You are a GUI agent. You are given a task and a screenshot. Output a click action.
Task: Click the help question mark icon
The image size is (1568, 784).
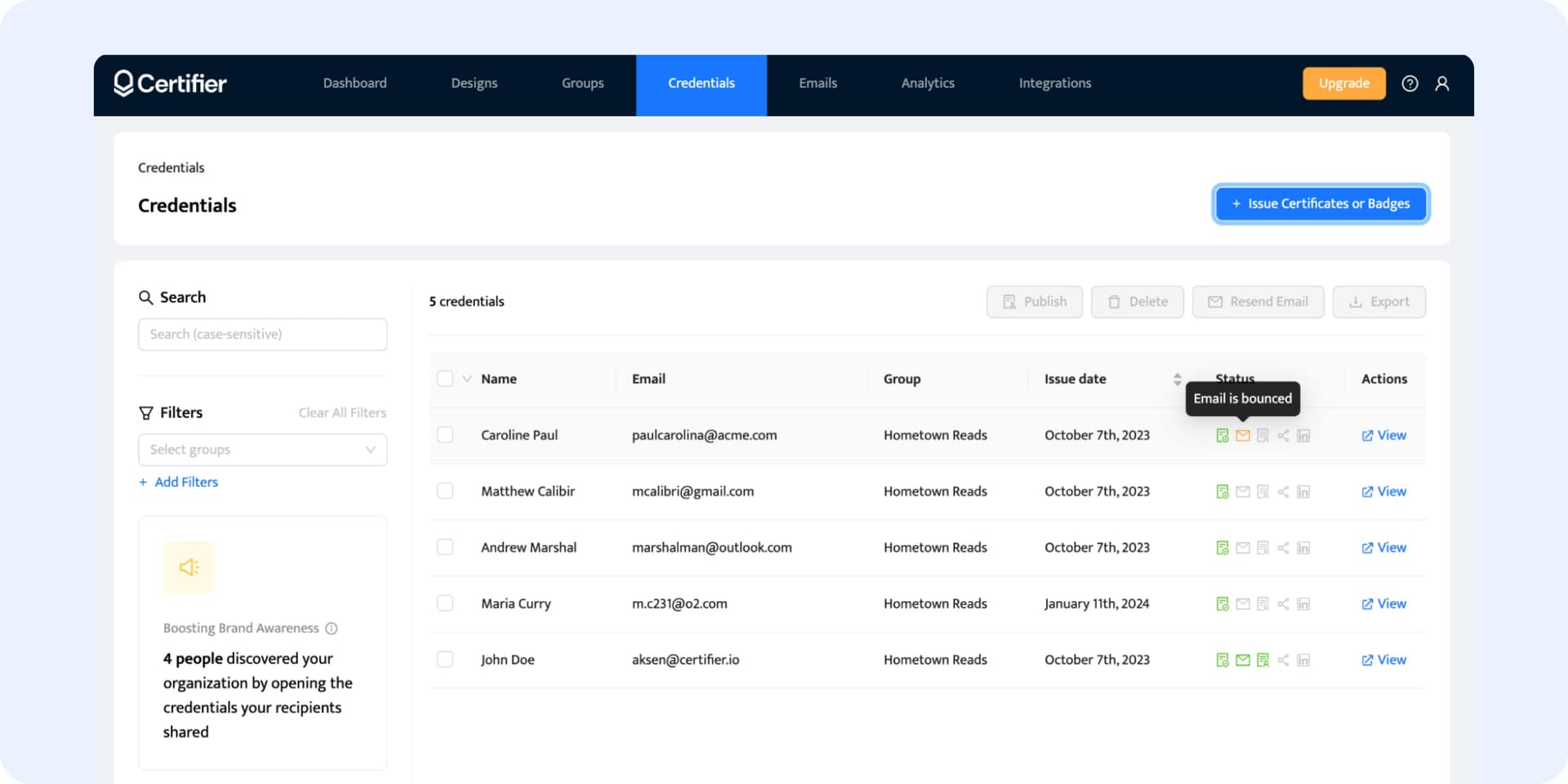(1410, 83)
